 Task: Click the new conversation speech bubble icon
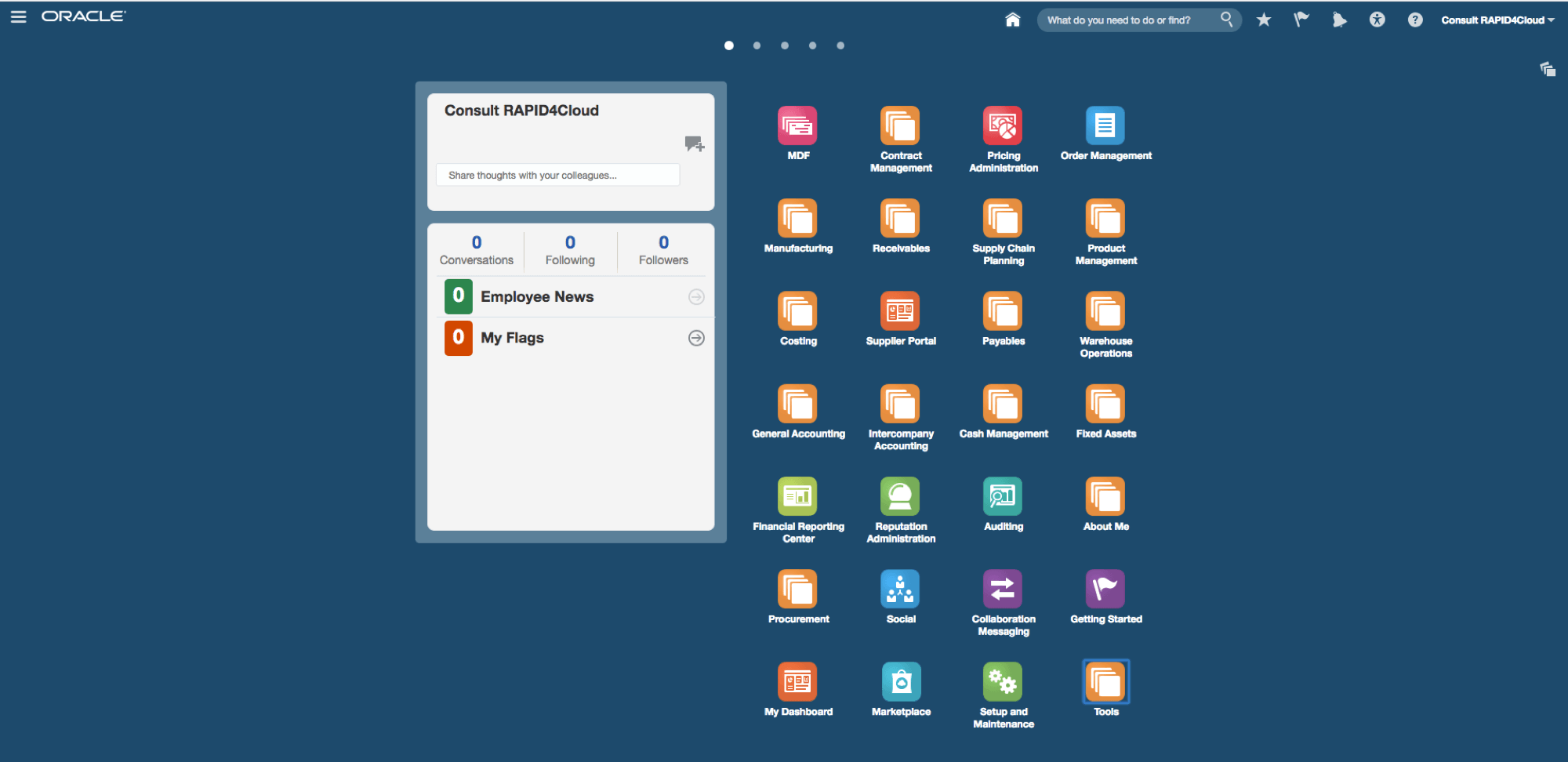[x=695, y=143]
